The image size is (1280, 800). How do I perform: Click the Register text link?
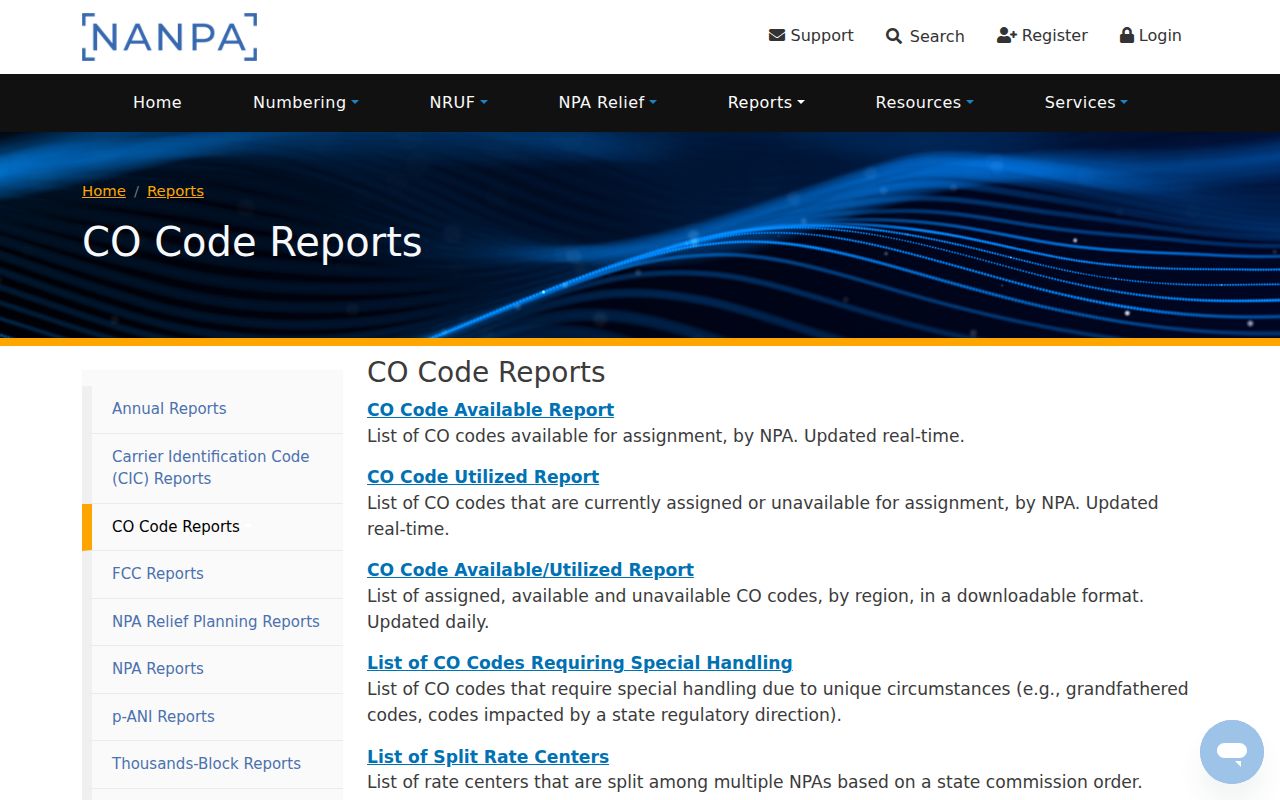(1055, 35)
